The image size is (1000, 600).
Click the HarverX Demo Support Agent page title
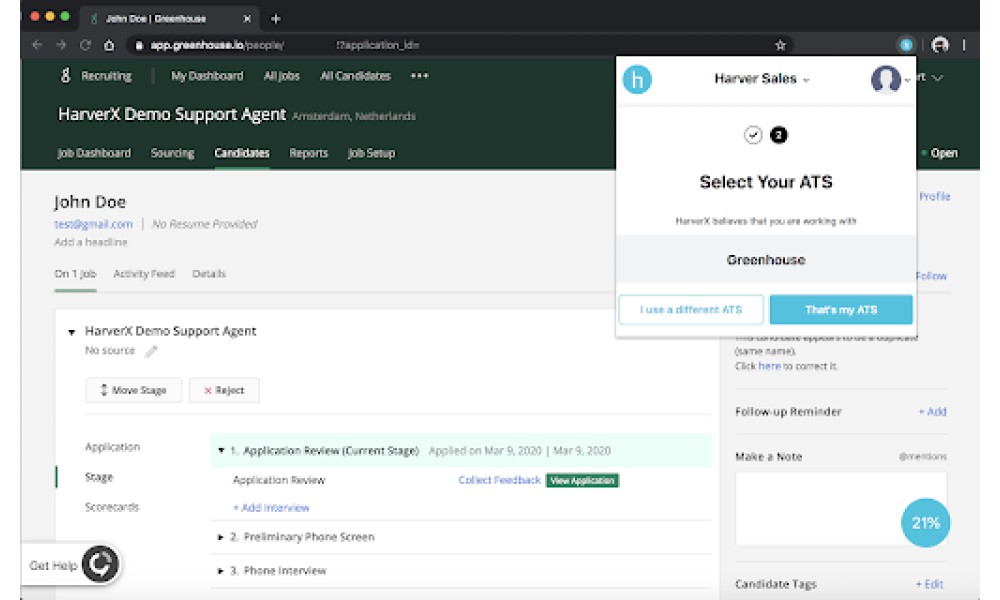pos(172,115)
